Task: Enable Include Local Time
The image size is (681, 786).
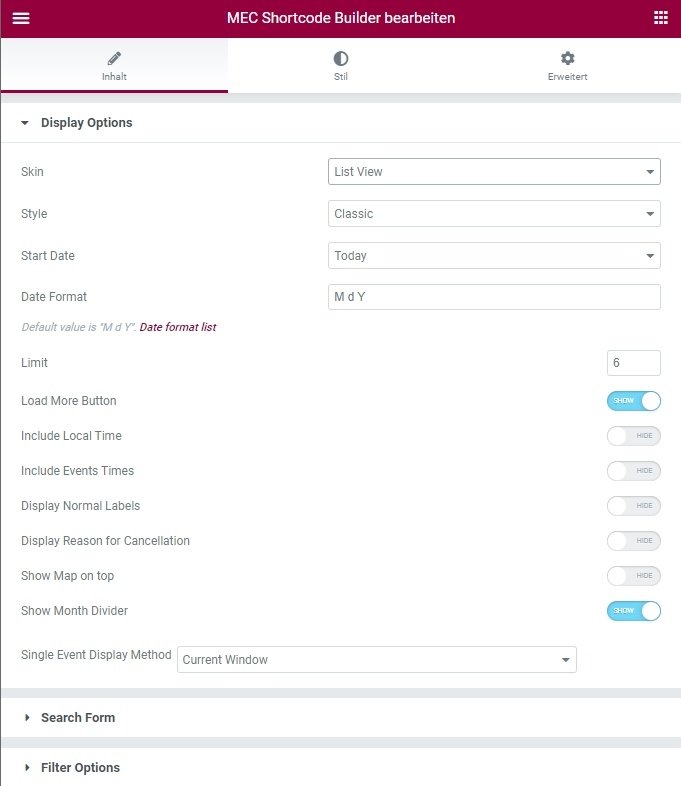Action: [x=634, y=436]
